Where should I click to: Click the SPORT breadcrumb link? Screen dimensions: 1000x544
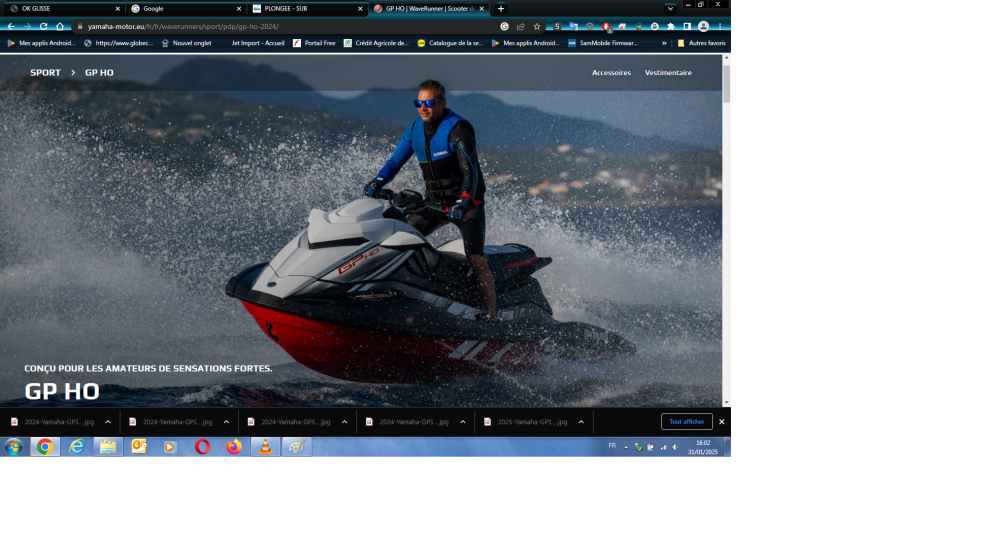click(x=45, y=73)
